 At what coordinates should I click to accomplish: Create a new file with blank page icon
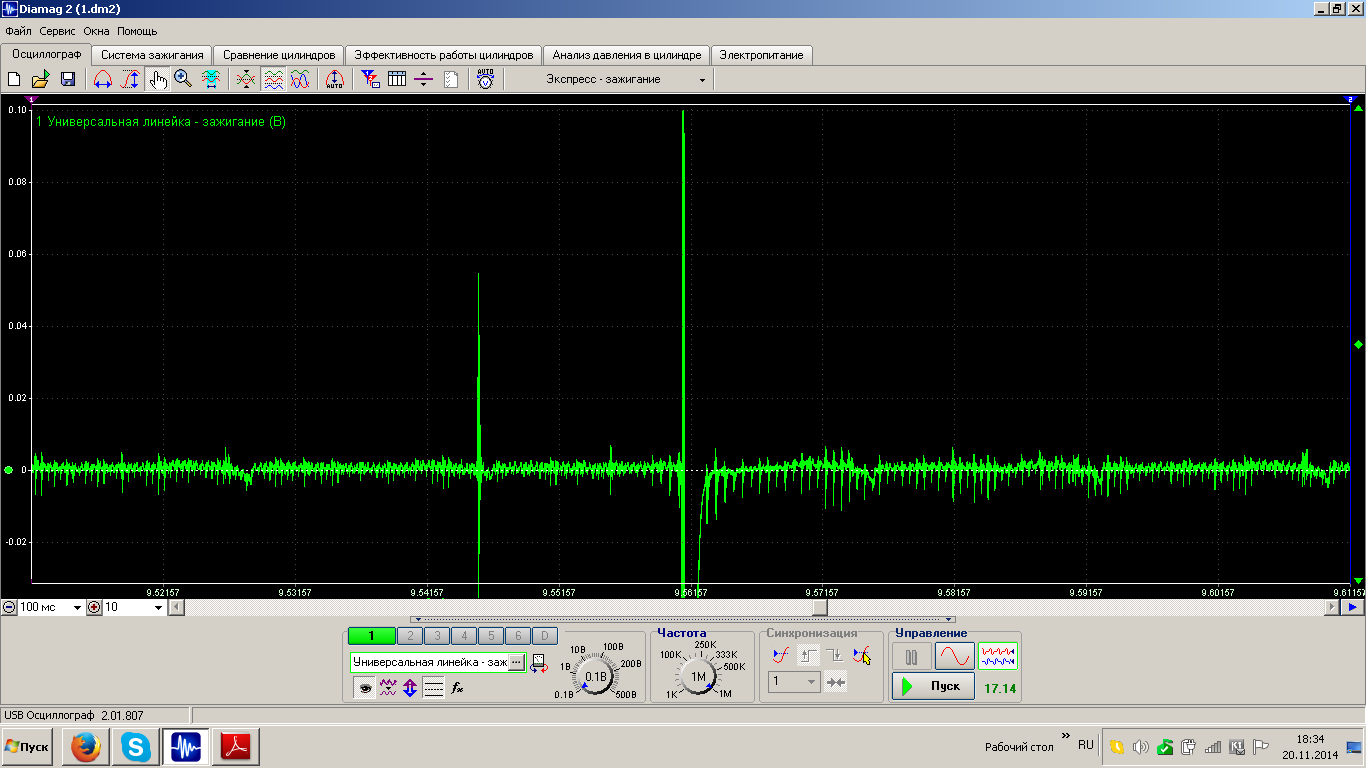(14, 79)
